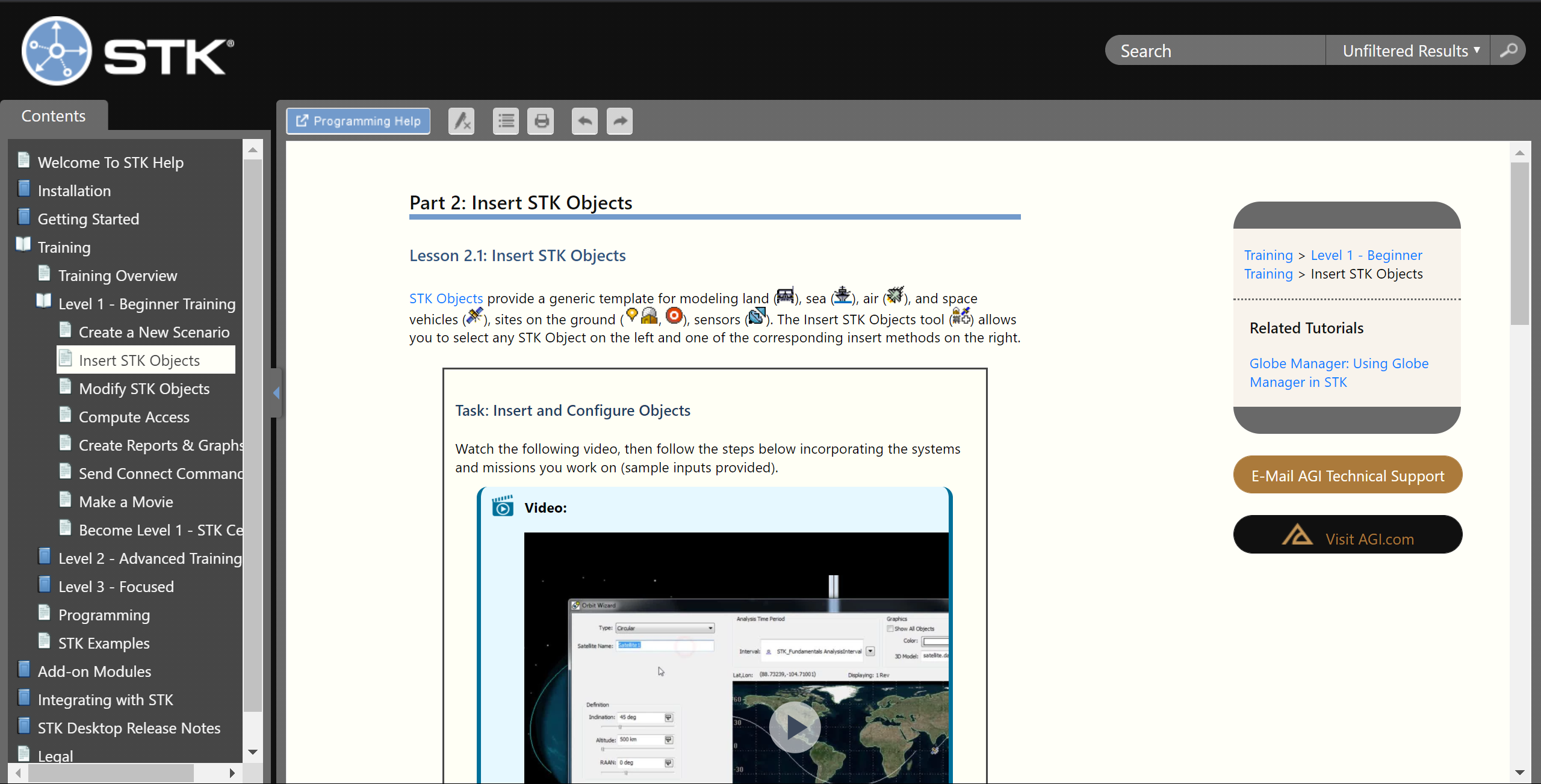Screen dimensions: 1541x784
Task: Expand the Add-on Modules book
Action: coord(95,671)
